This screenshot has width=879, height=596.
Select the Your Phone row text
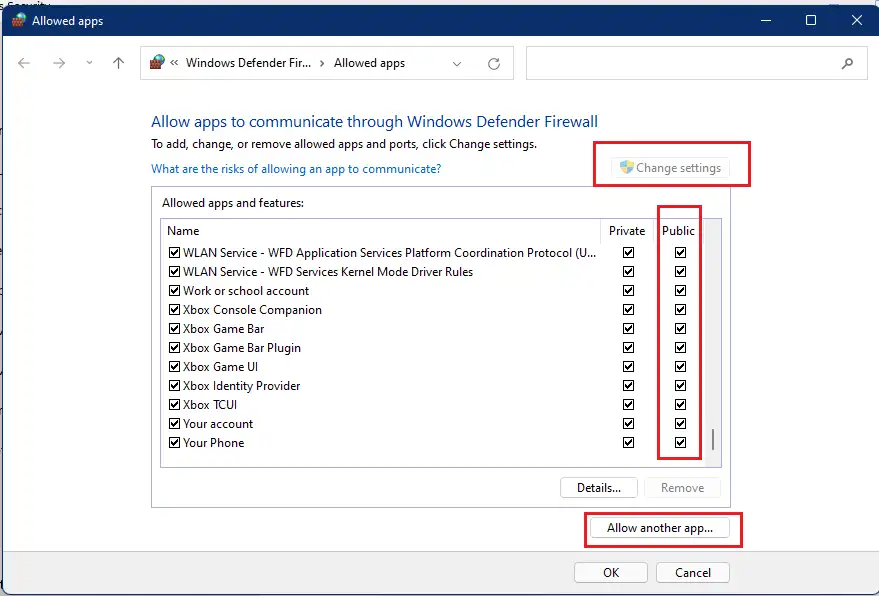click(214, 443)
